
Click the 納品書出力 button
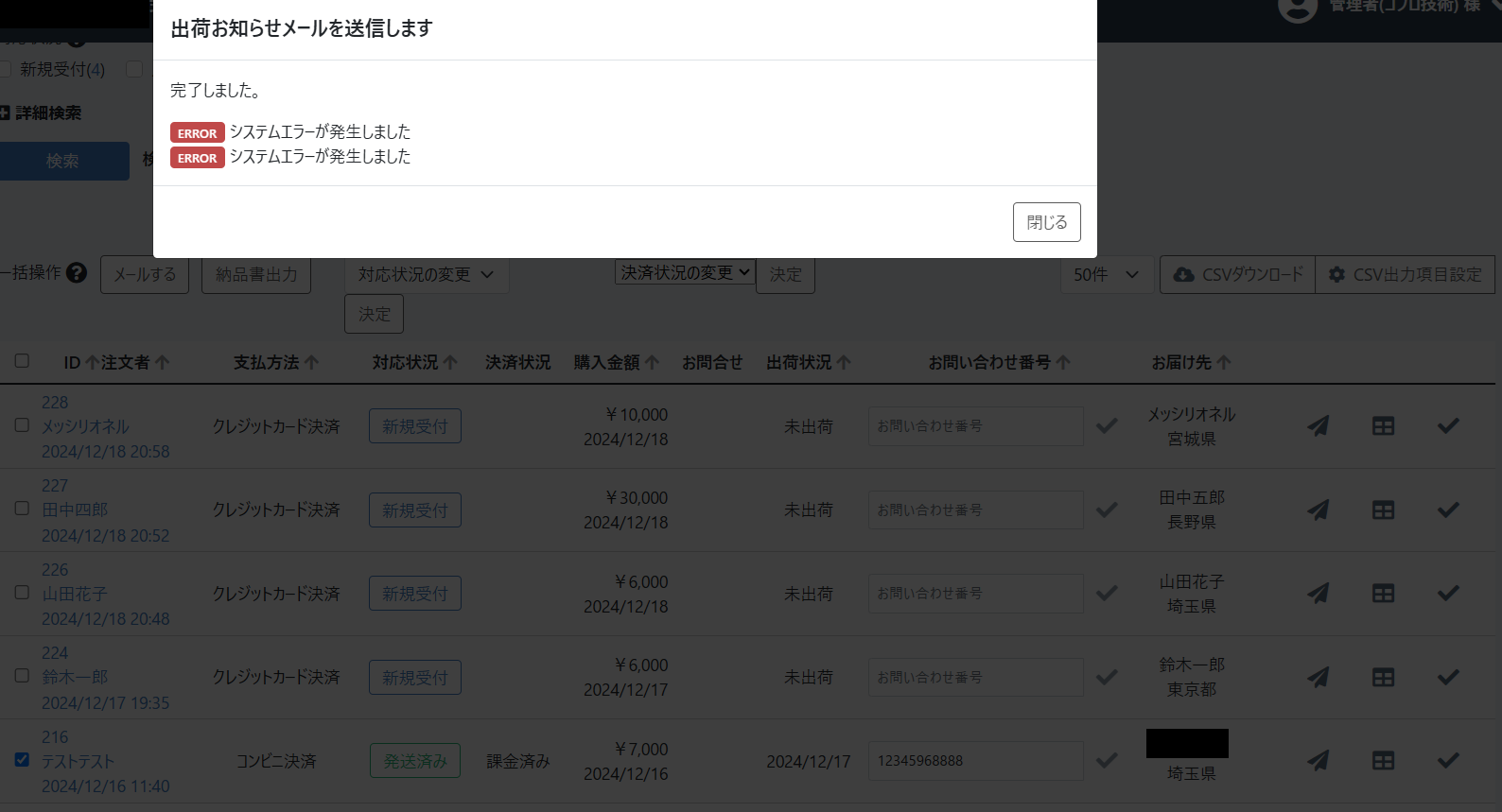[x=256, y=275]
